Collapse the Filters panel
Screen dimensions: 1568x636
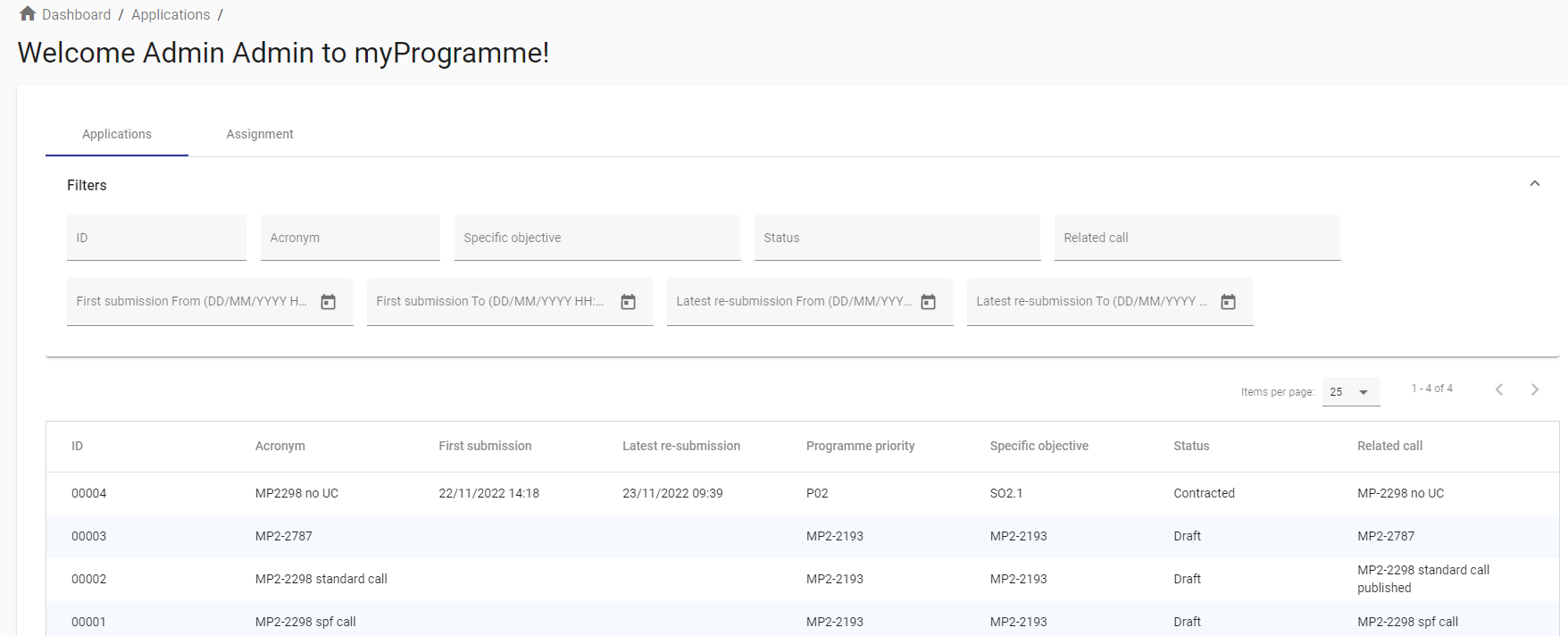[x=1534, y=184]
